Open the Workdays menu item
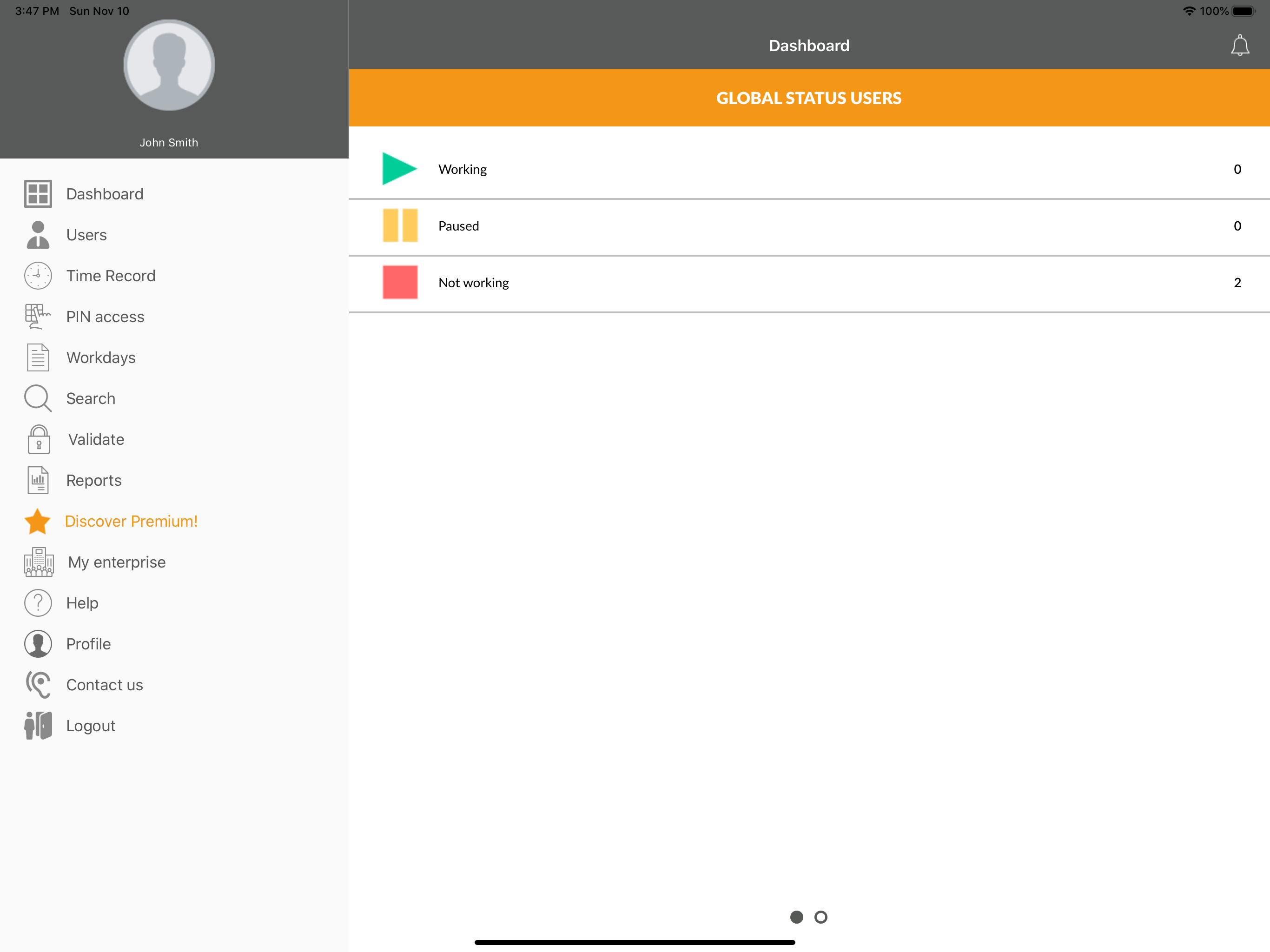 [100, 358]
